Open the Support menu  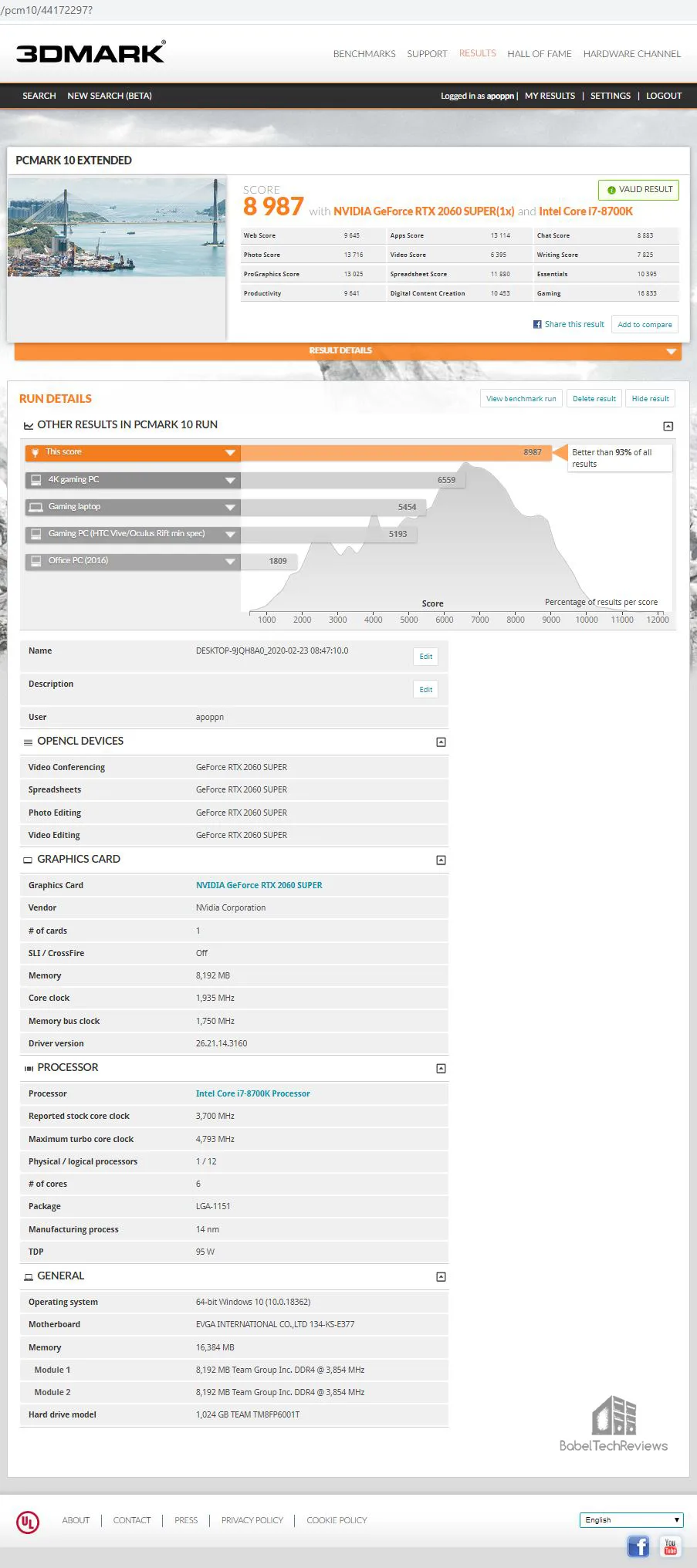427,54
